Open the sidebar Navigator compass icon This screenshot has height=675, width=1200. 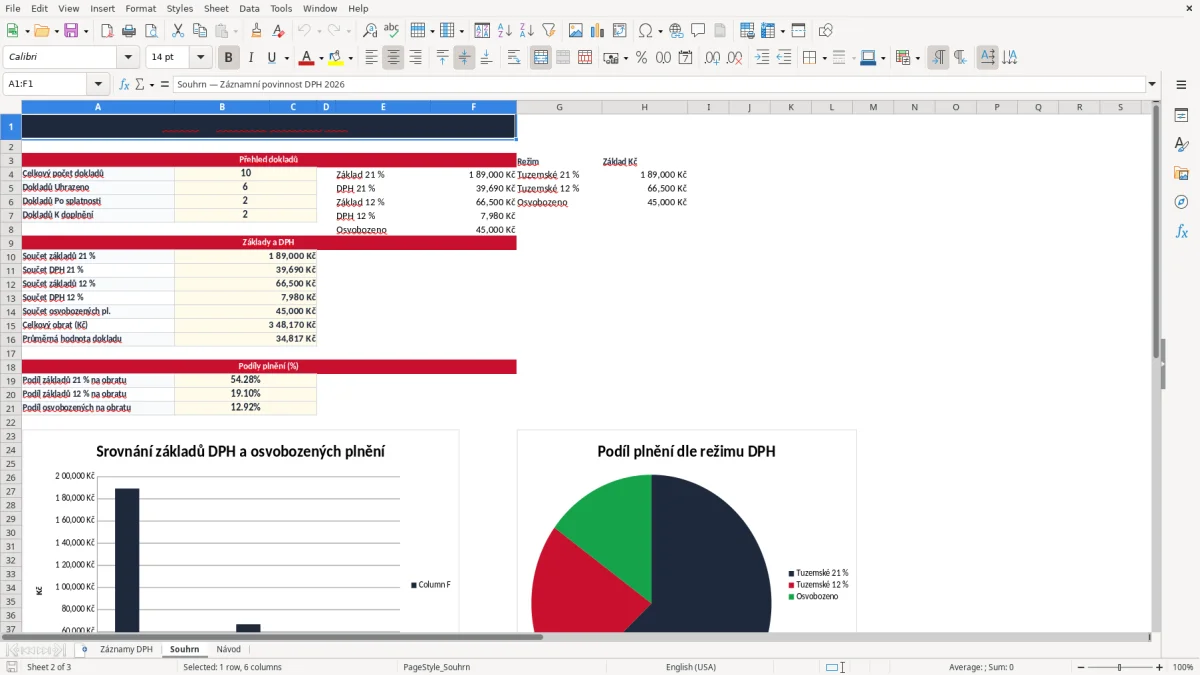coord(1181,202)
